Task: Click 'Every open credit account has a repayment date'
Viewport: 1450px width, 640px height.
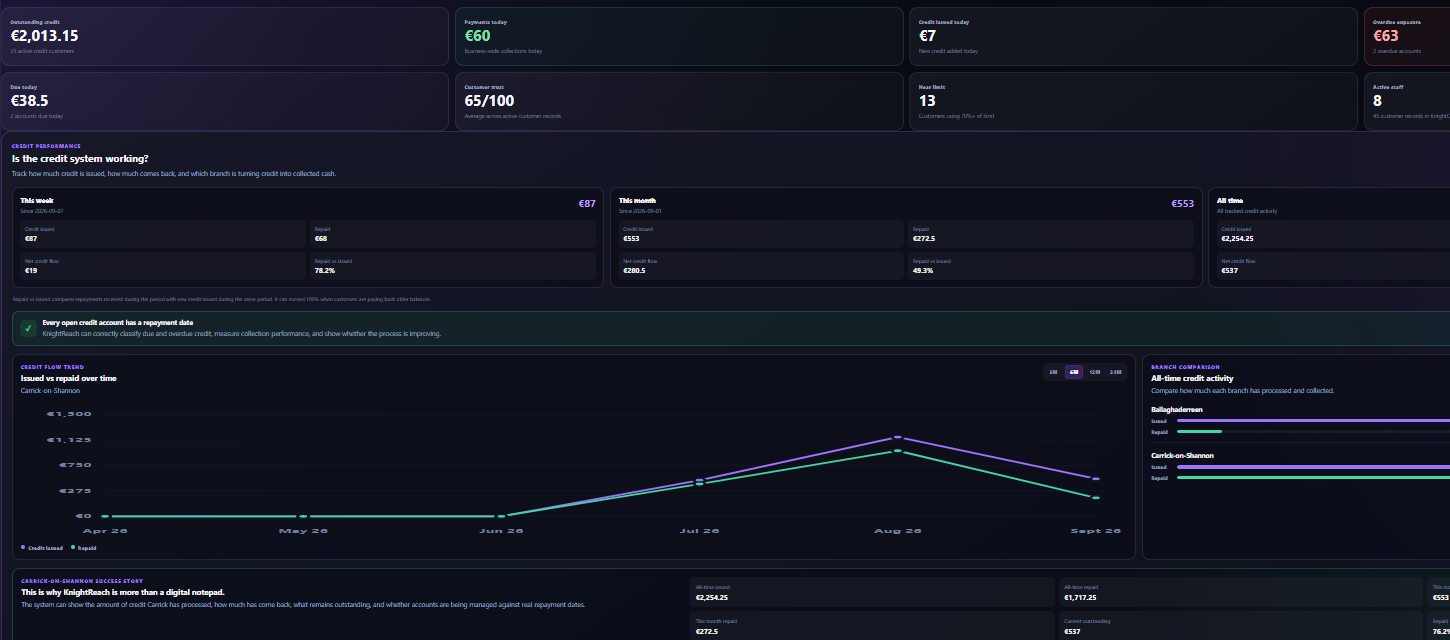Action: (x=118, y=323)
